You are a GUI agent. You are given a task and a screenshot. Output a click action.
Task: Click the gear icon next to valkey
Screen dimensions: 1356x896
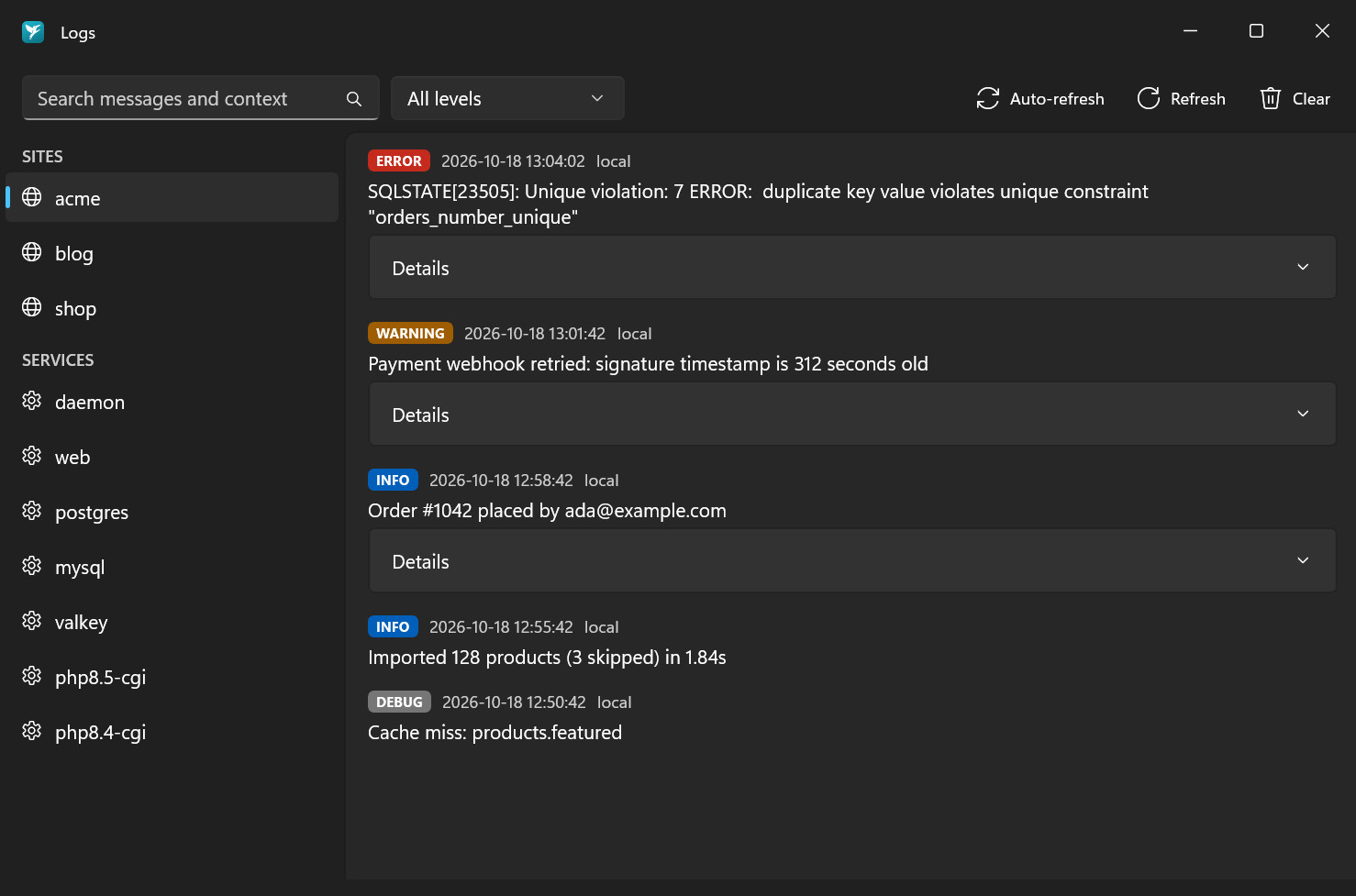coord(32,621)
